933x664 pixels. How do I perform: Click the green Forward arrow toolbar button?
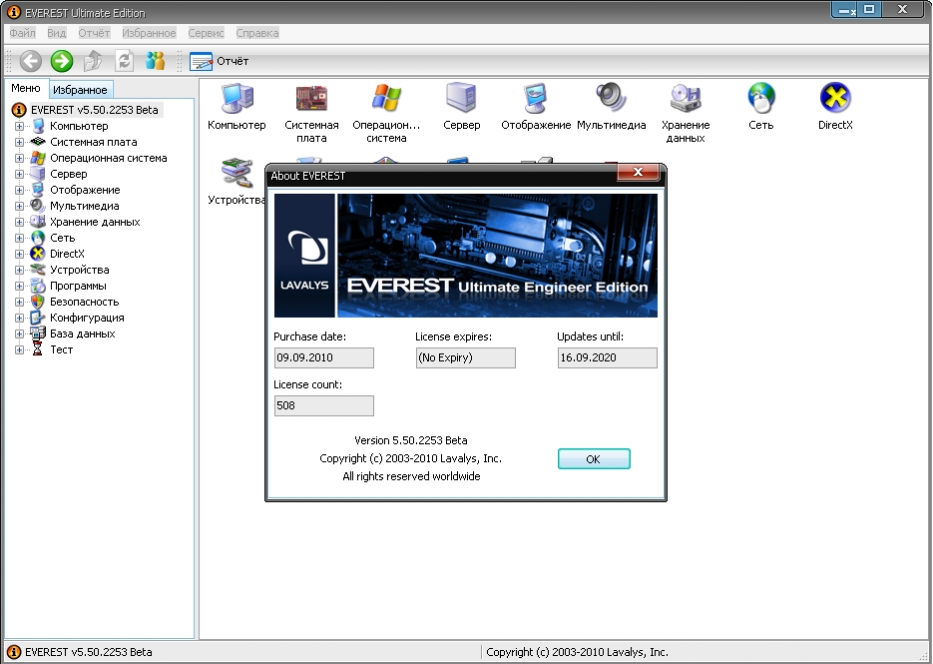coord(62,61)
